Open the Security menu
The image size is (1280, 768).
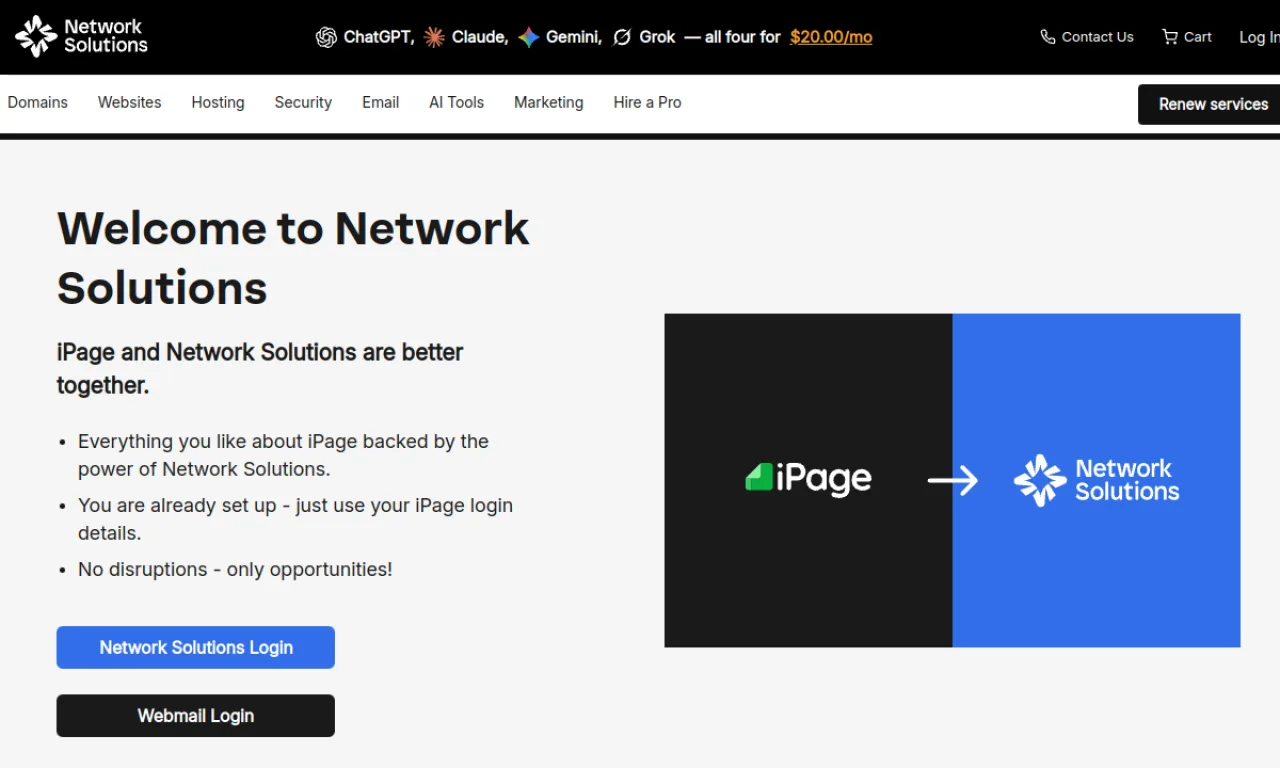(x=303, y=102)
